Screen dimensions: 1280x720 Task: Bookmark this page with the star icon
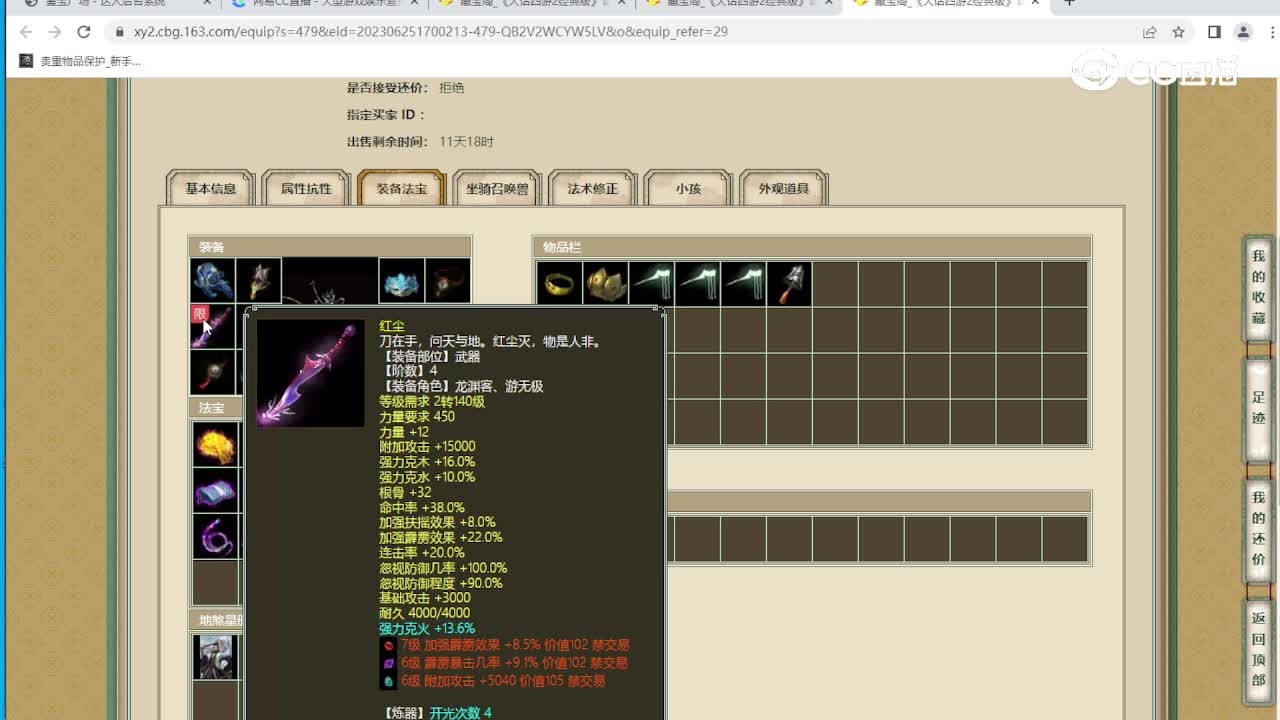coord(1179,32)
